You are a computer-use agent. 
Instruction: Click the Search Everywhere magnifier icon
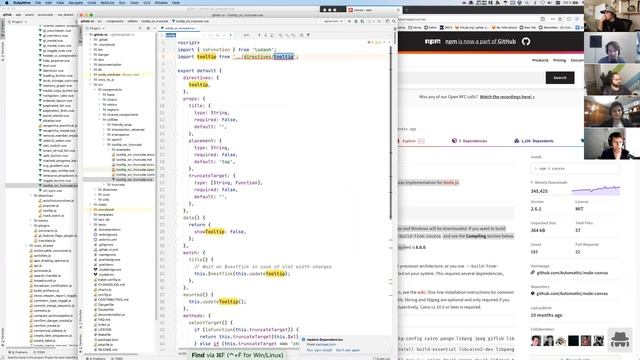[394, 21]
